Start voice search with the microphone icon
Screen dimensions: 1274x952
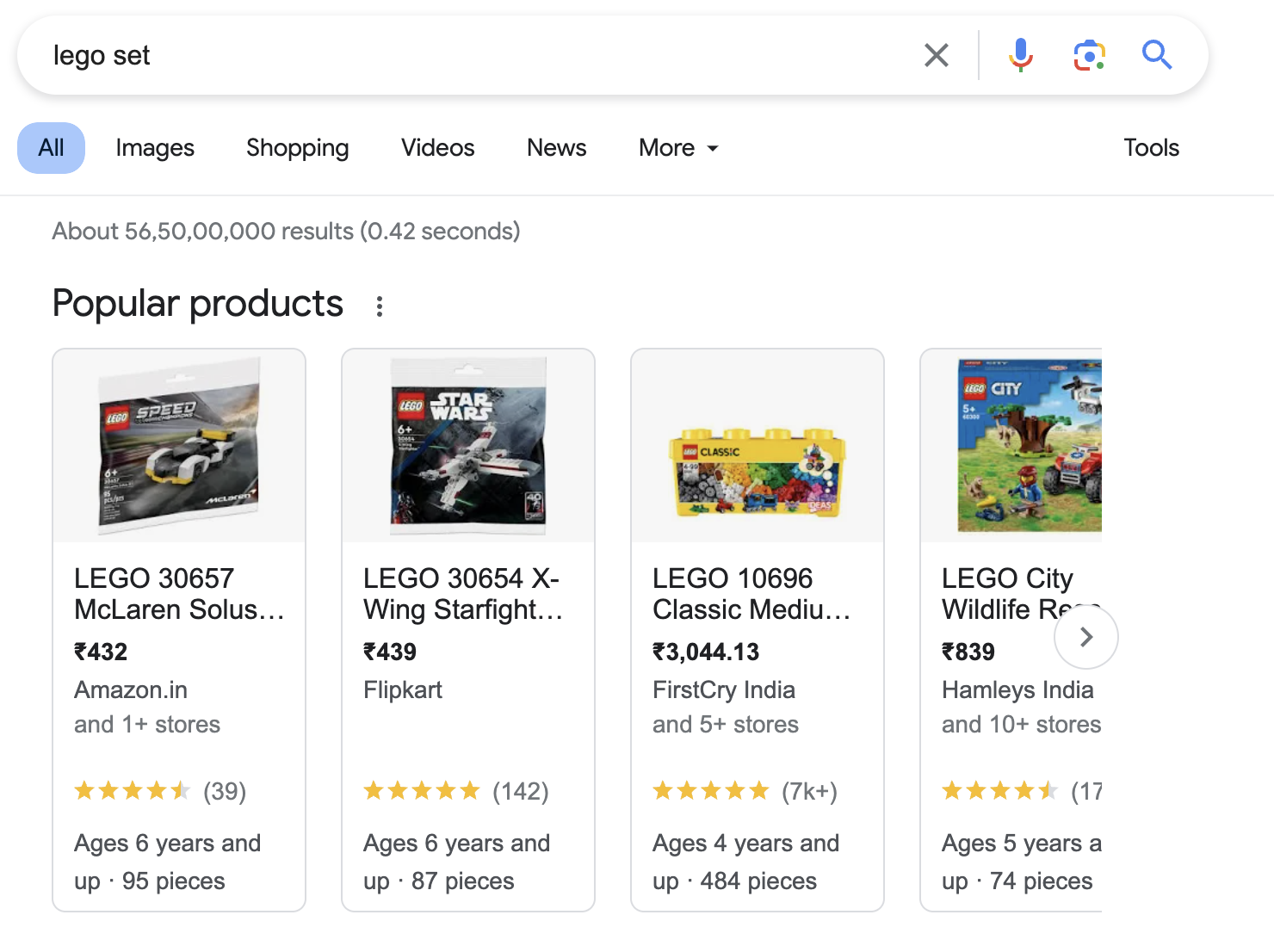click(x=1020, y=55)
